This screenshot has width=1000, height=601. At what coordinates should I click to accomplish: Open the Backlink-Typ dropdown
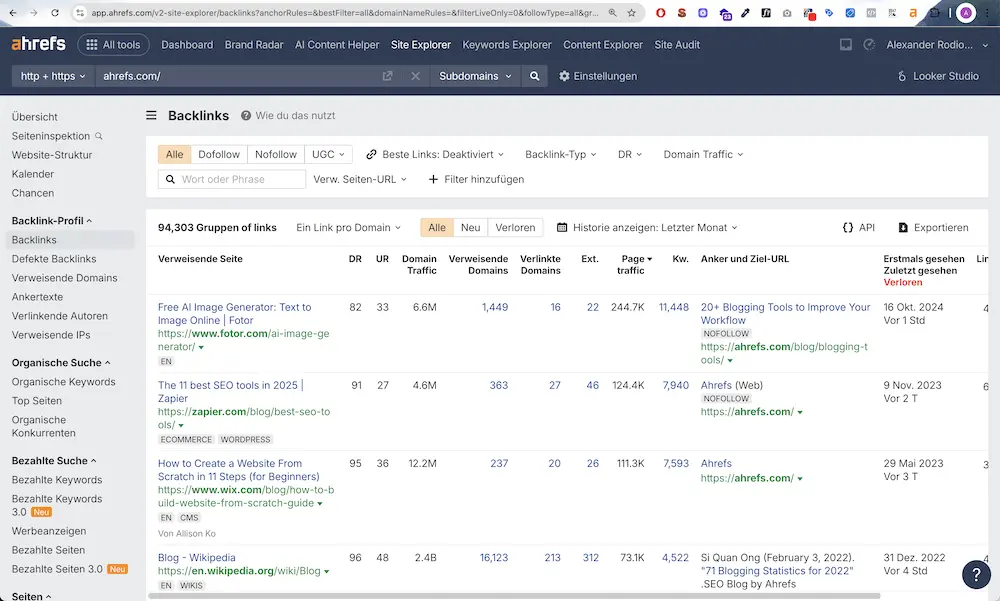click(561, 154)
